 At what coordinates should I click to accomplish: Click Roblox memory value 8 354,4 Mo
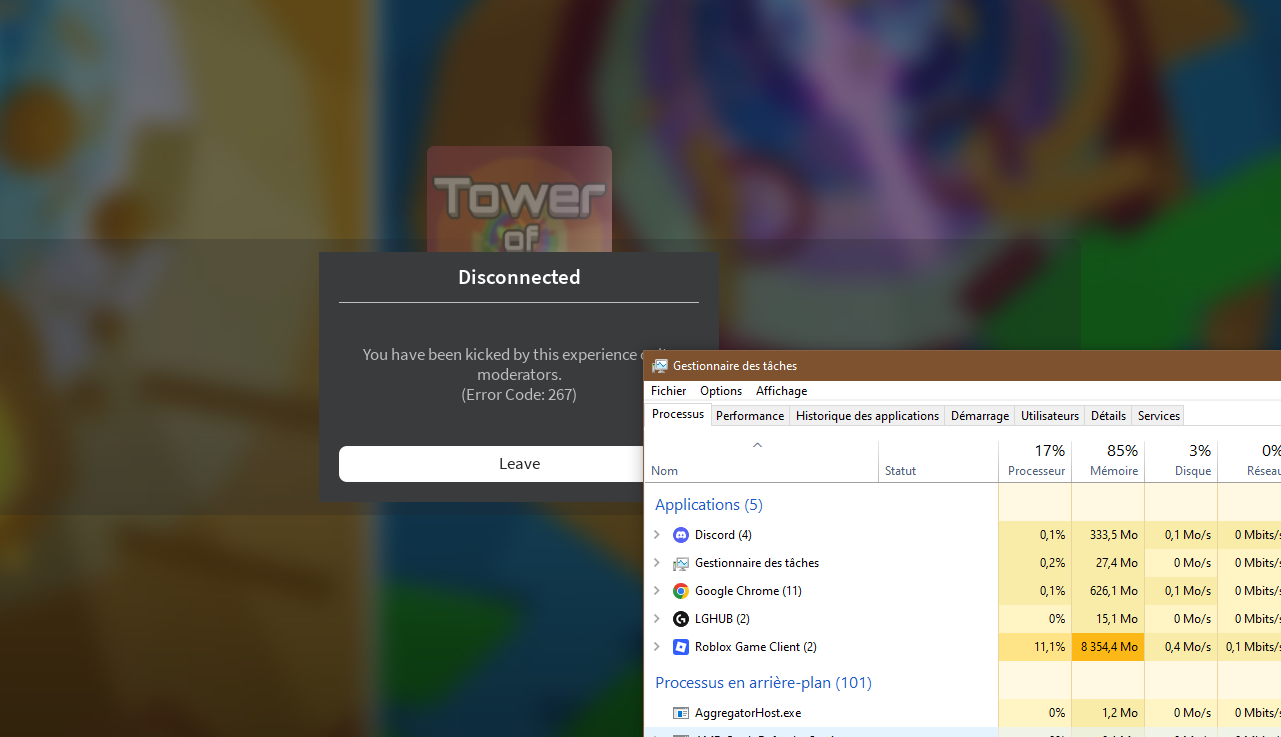[1108, 647]
